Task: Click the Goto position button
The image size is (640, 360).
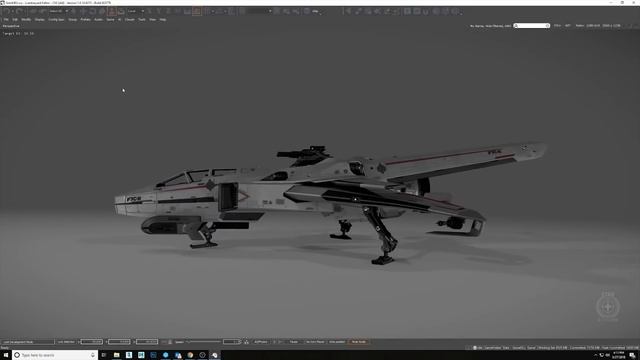Action: (x=337, y=342)
